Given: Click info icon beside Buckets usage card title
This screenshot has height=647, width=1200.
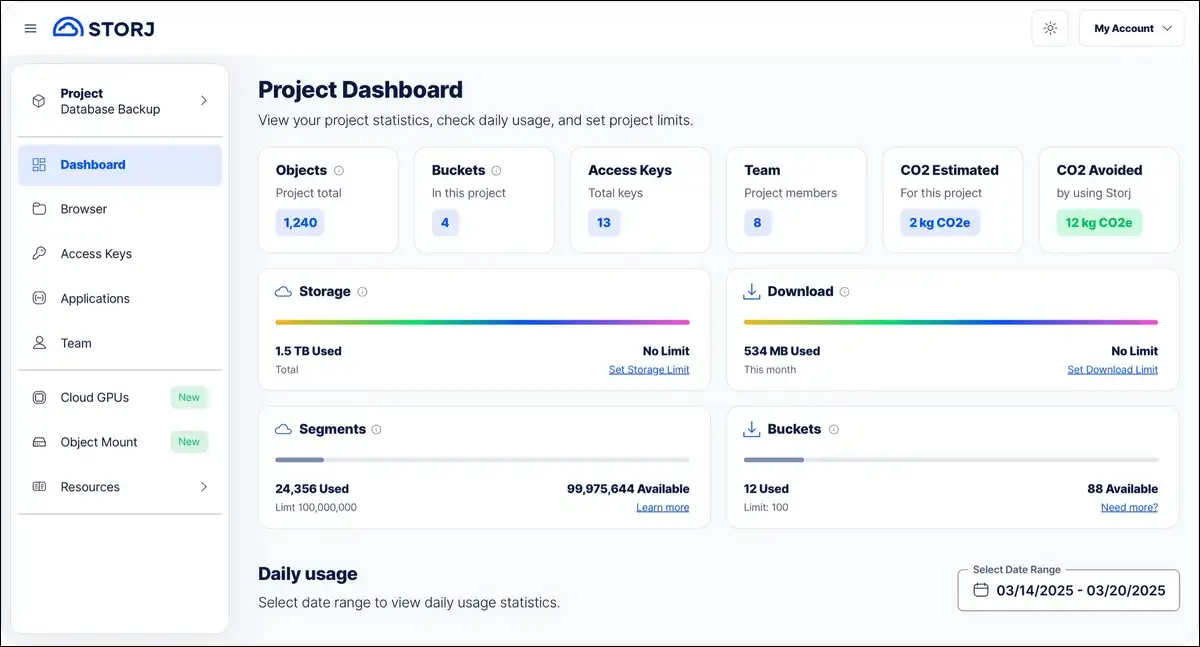Looking at the screenshot, I should pyautogui.click(x=833, y=429).
